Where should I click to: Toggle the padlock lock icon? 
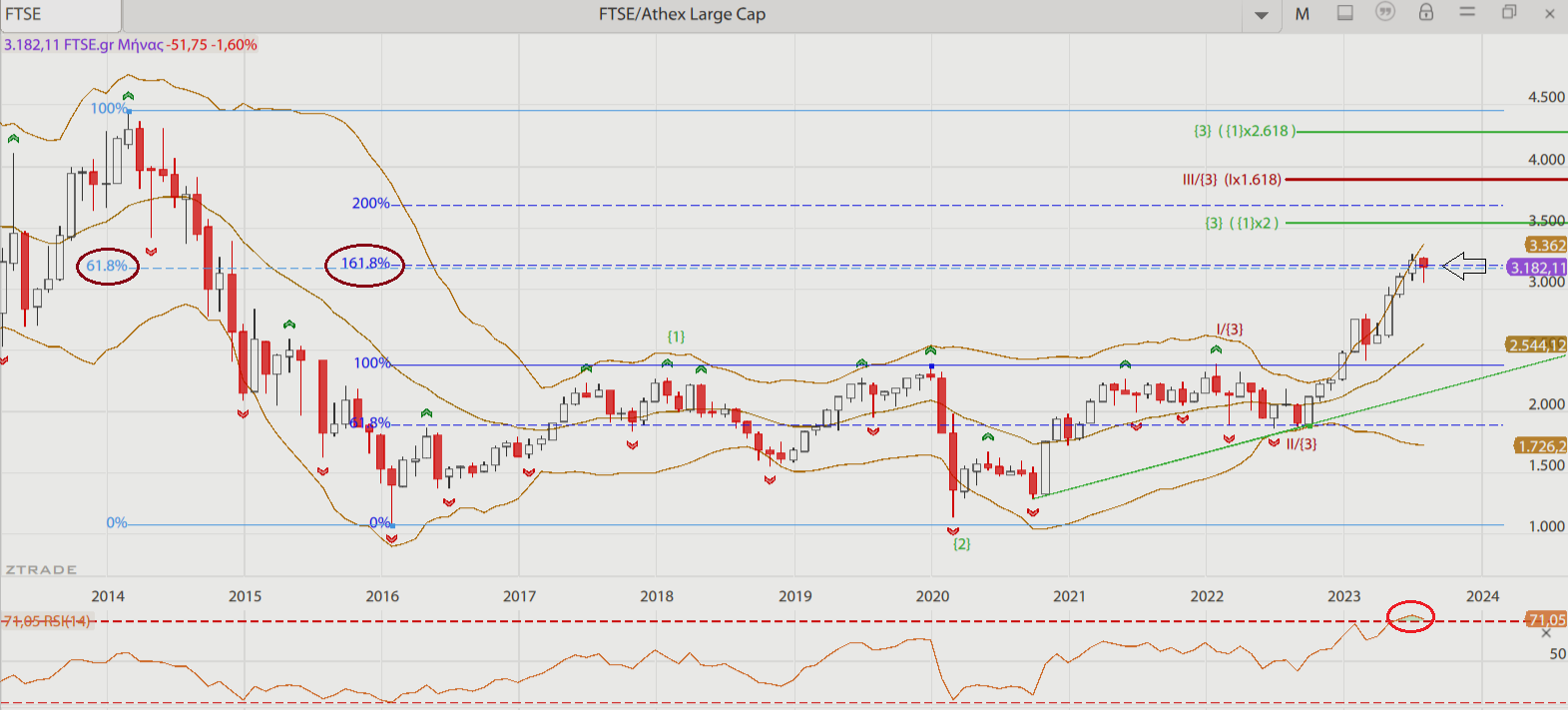click(1426, 13)
